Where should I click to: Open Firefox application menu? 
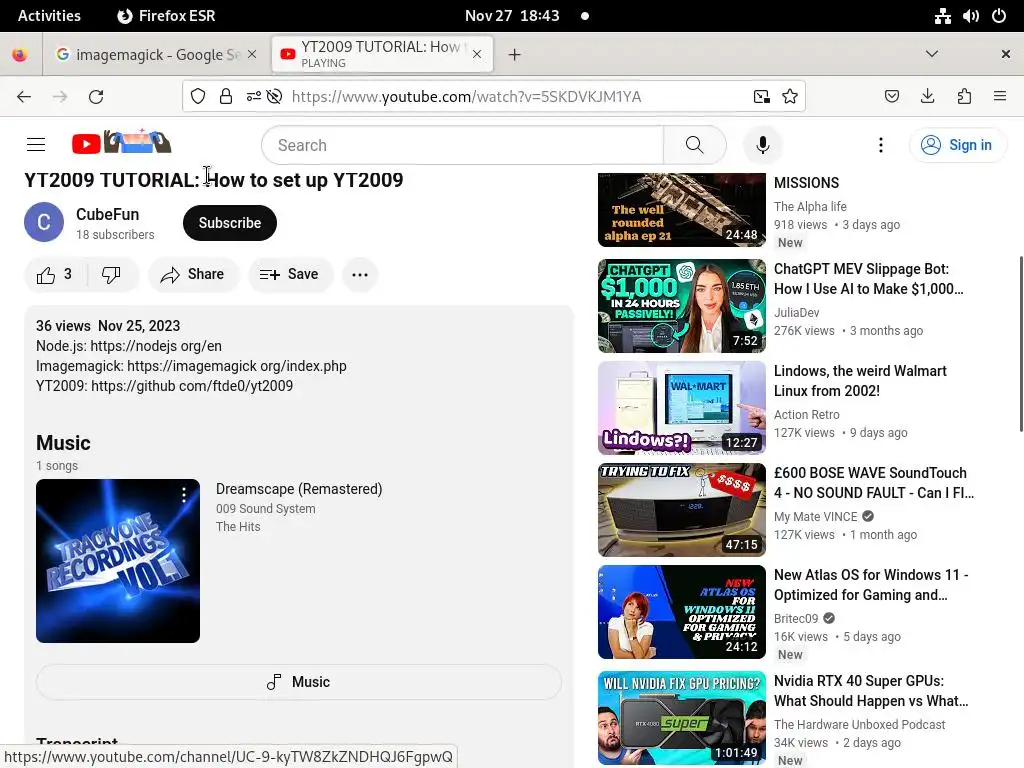[x=999, y=97]
